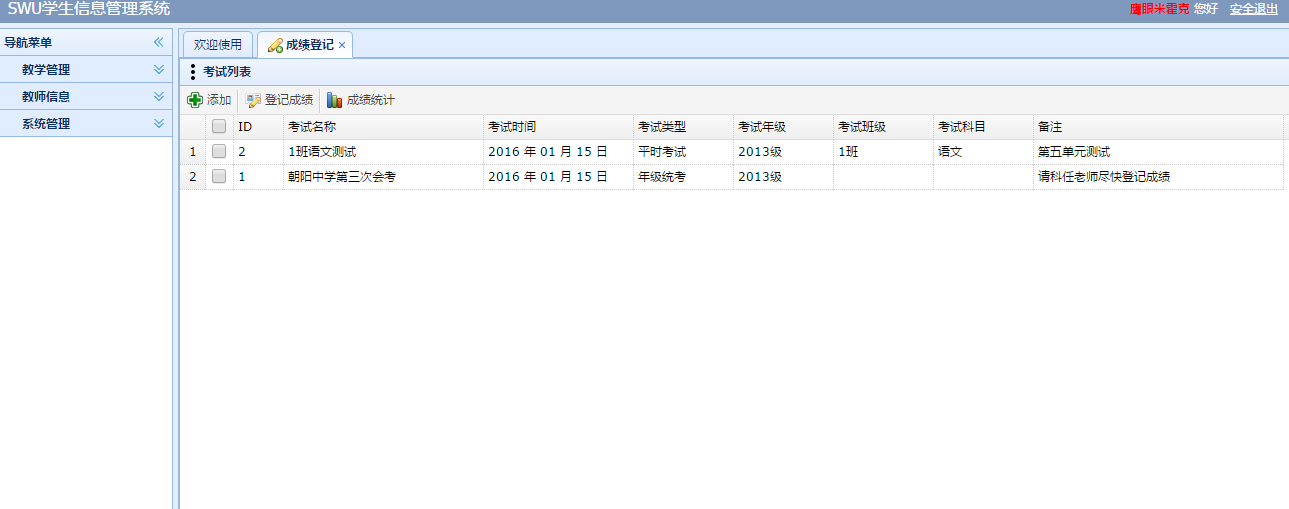Image resolution: width=1289 pixels, height=509 pixels.
Task: Click the 考试科目 column header
Action: coord(983,127)
